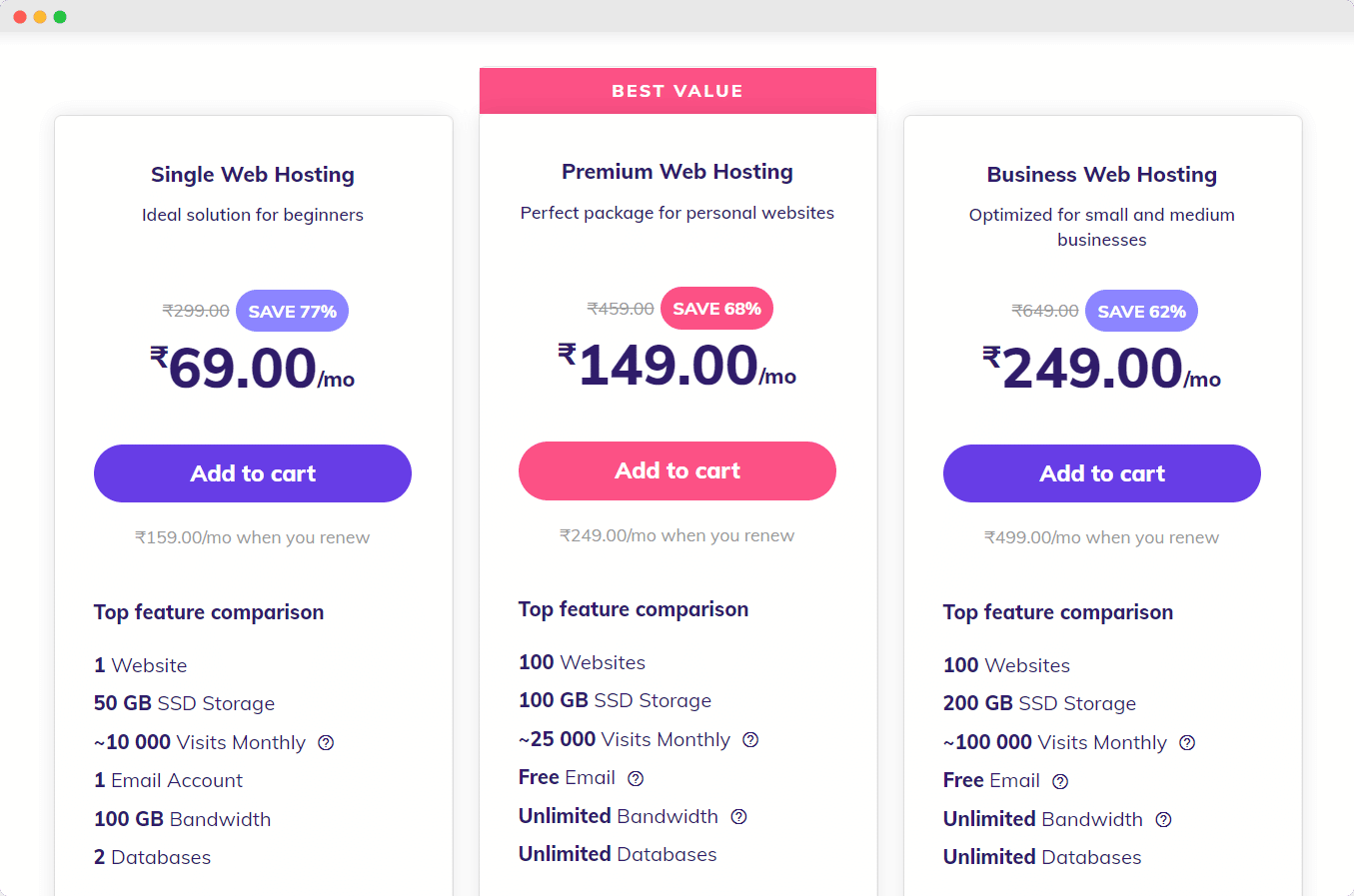
Task: Click the green maximize window button
Action: point(60,17)
